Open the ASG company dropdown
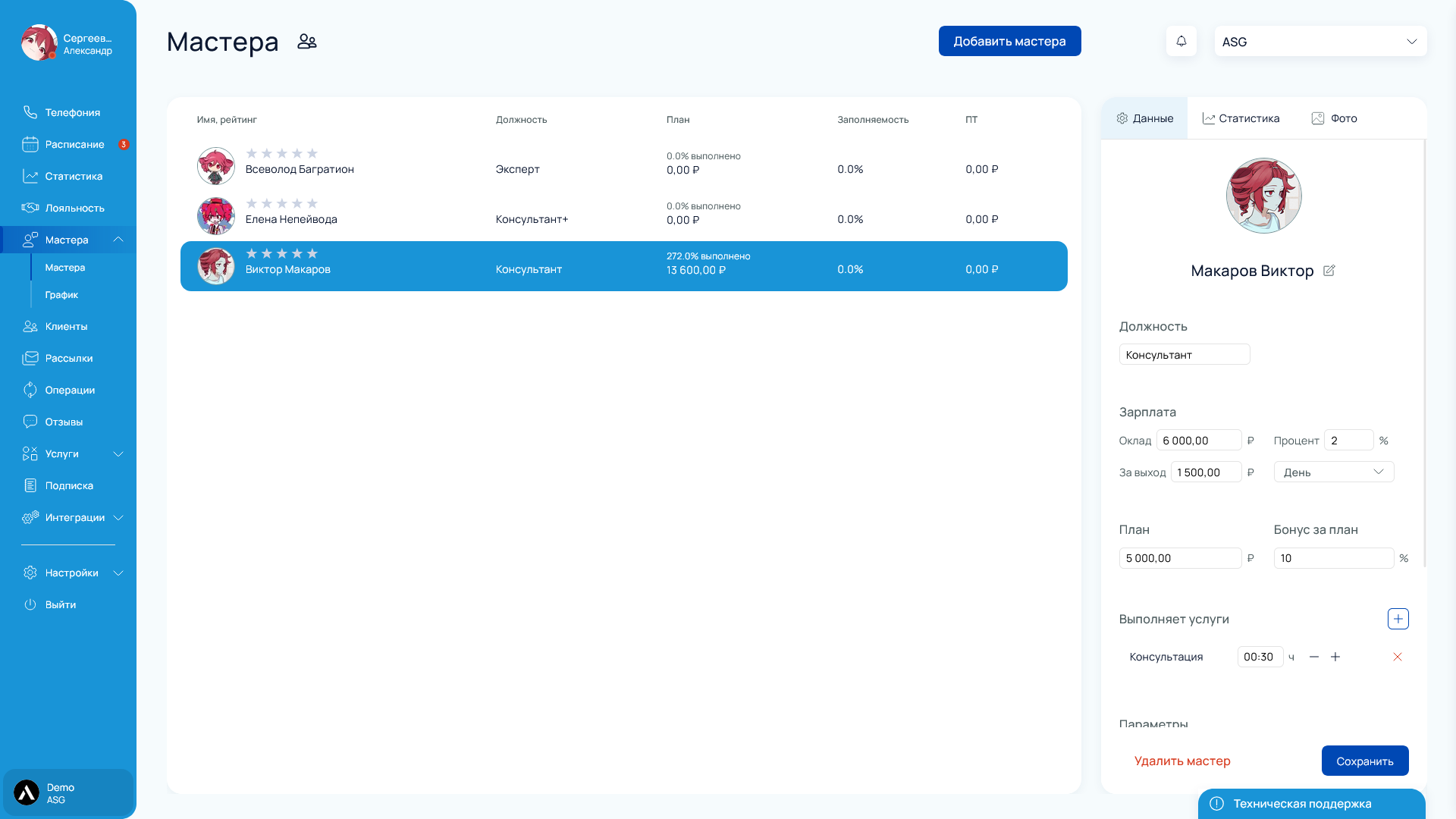The height and width of the screenshot is (819, 1456). (x=1320, y=42)
